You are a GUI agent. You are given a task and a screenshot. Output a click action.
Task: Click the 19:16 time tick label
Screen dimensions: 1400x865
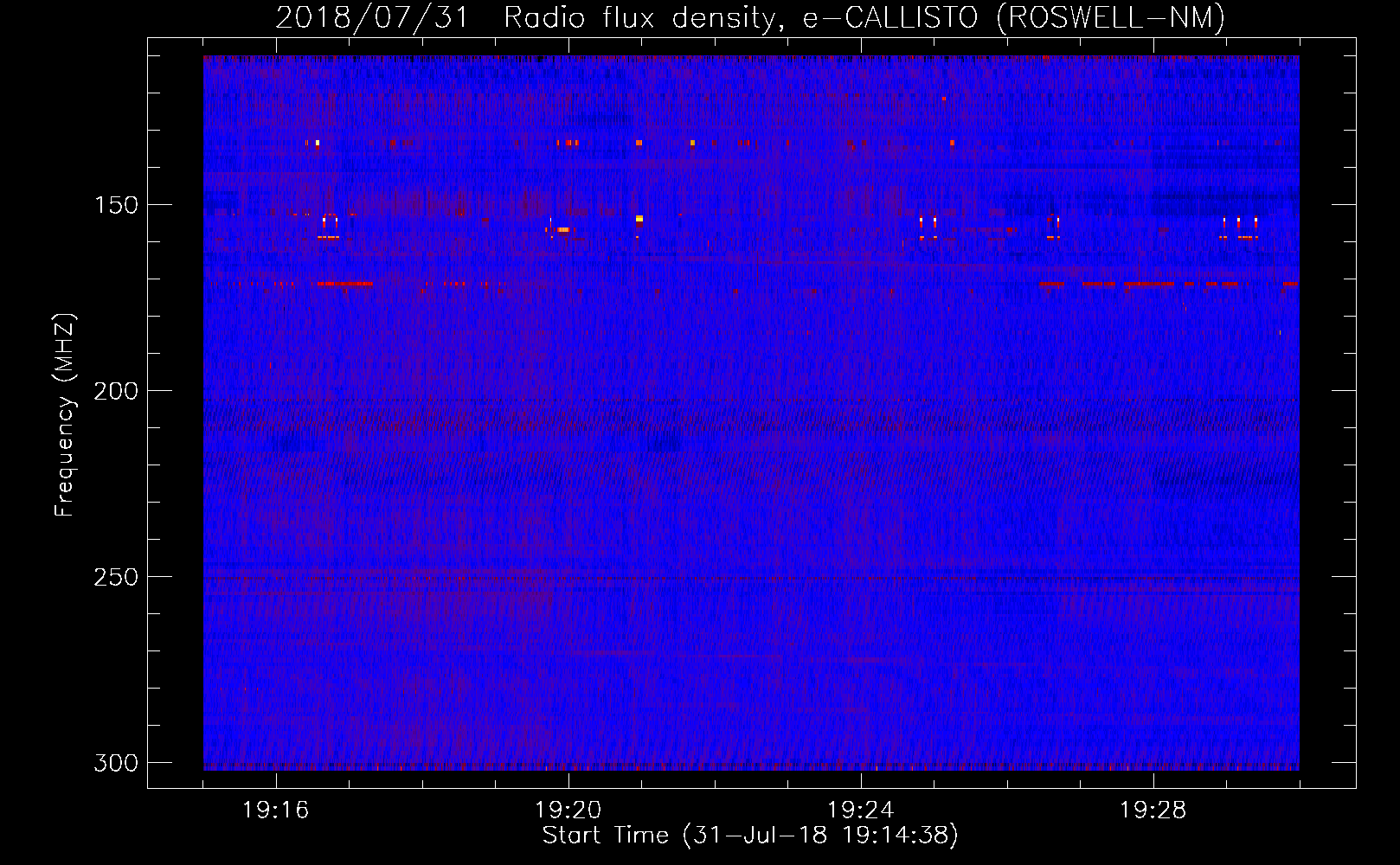tap(276, 810)
